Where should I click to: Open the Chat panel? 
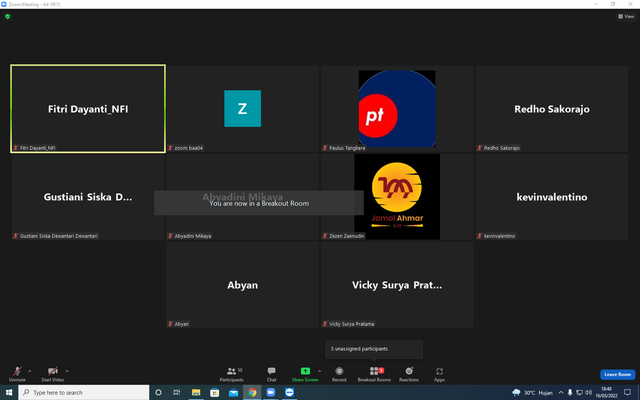tap(271, 373)
